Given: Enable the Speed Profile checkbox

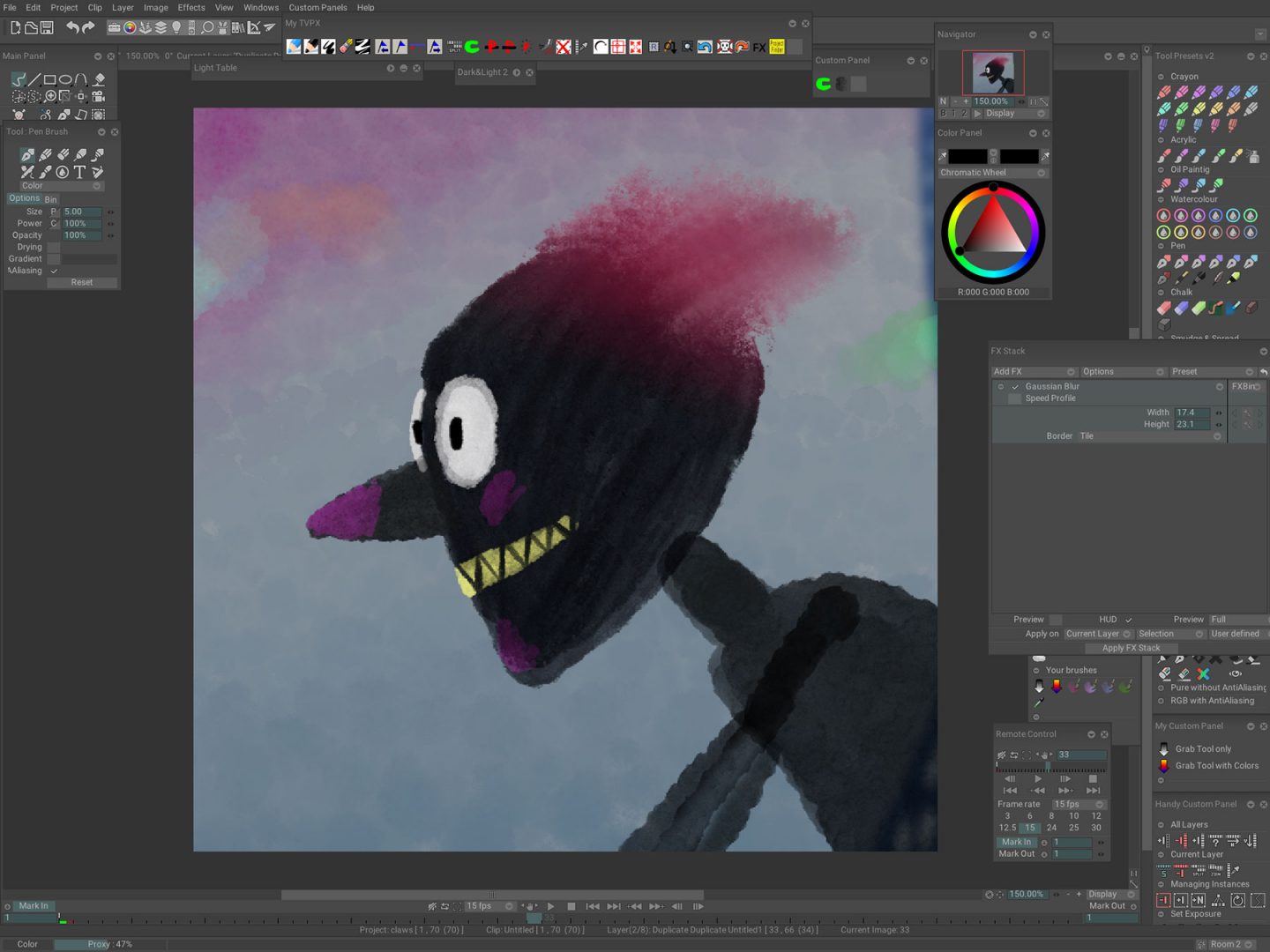Looking at the screenshot, I should (x=1014, y=398).
